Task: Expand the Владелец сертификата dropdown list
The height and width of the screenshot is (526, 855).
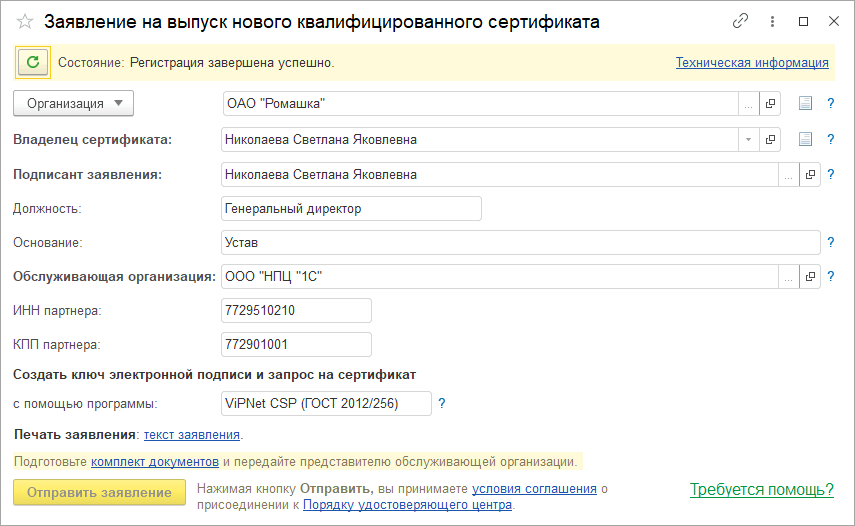Action: (x=748, y=140)
